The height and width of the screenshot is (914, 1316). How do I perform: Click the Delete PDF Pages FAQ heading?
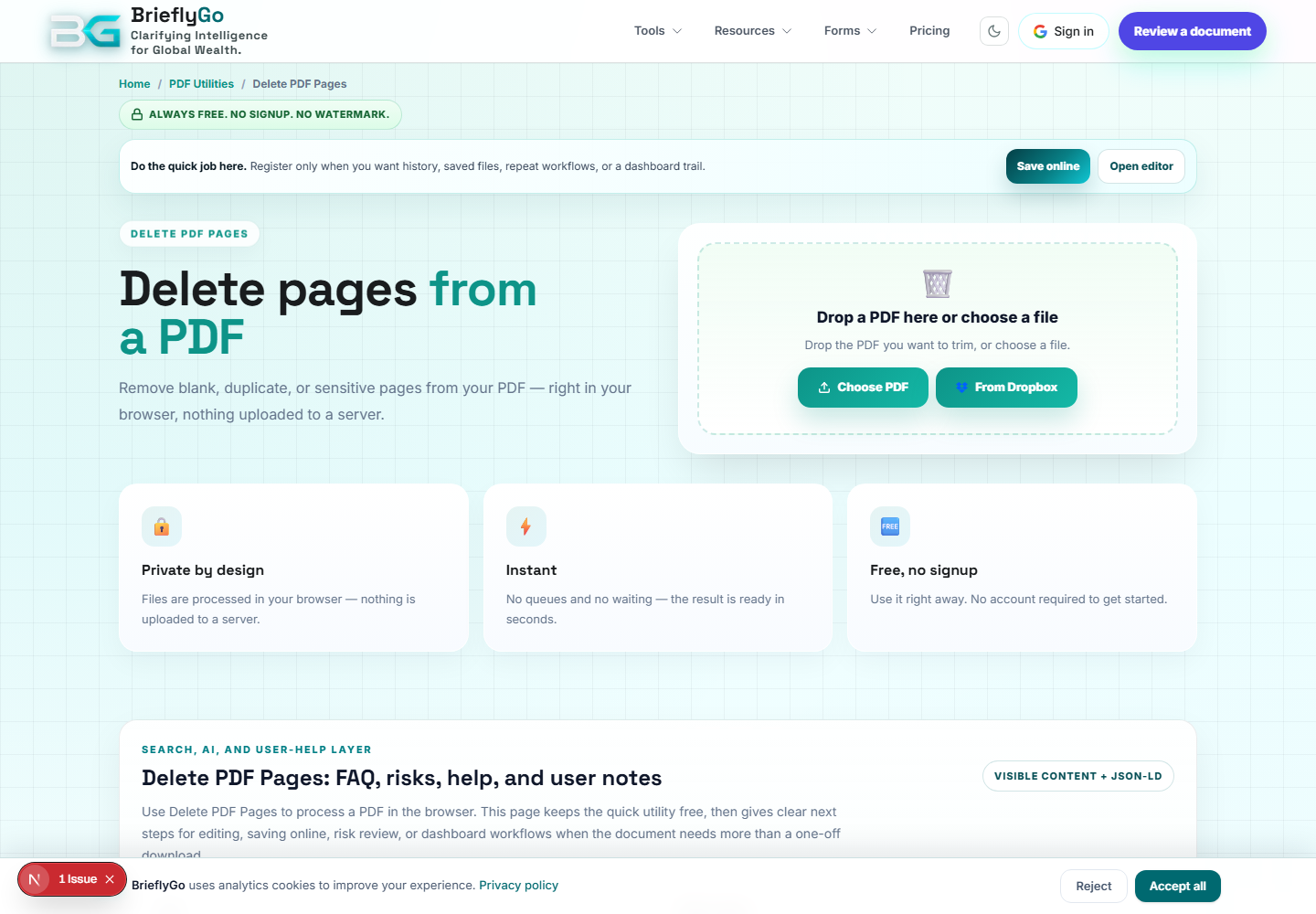(x=402, y=778)
